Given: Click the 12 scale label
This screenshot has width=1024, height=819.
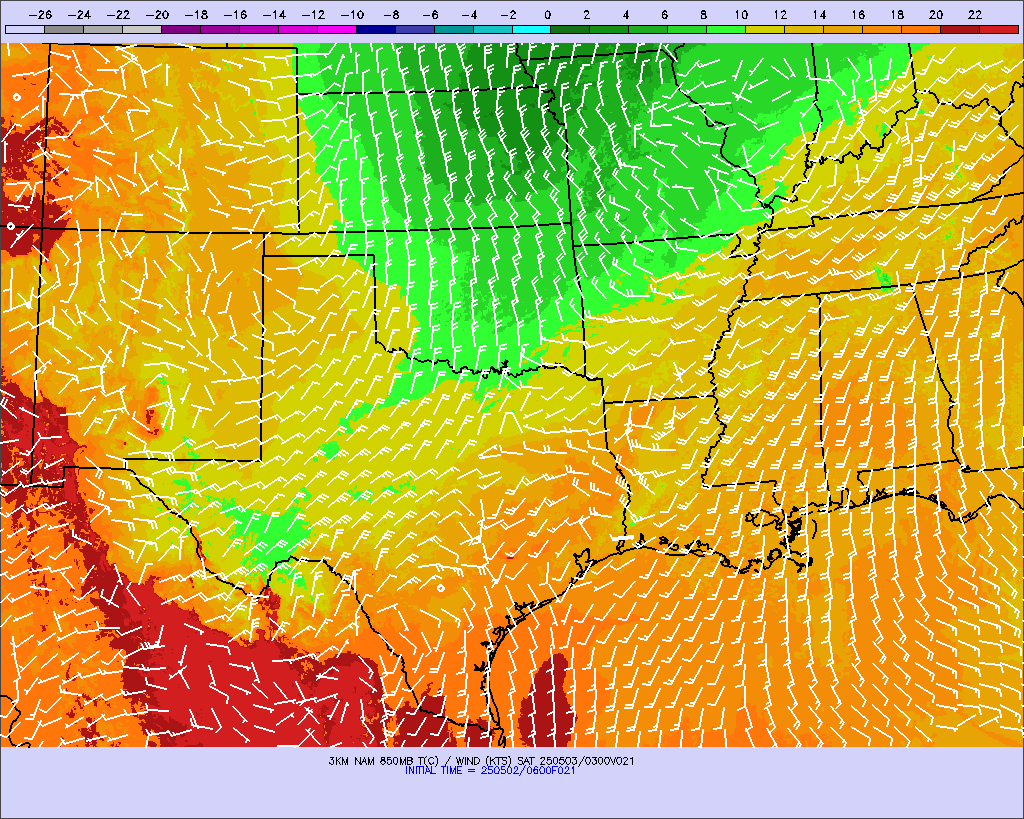Looking at the screenshot, I should (x=780, y=14).
